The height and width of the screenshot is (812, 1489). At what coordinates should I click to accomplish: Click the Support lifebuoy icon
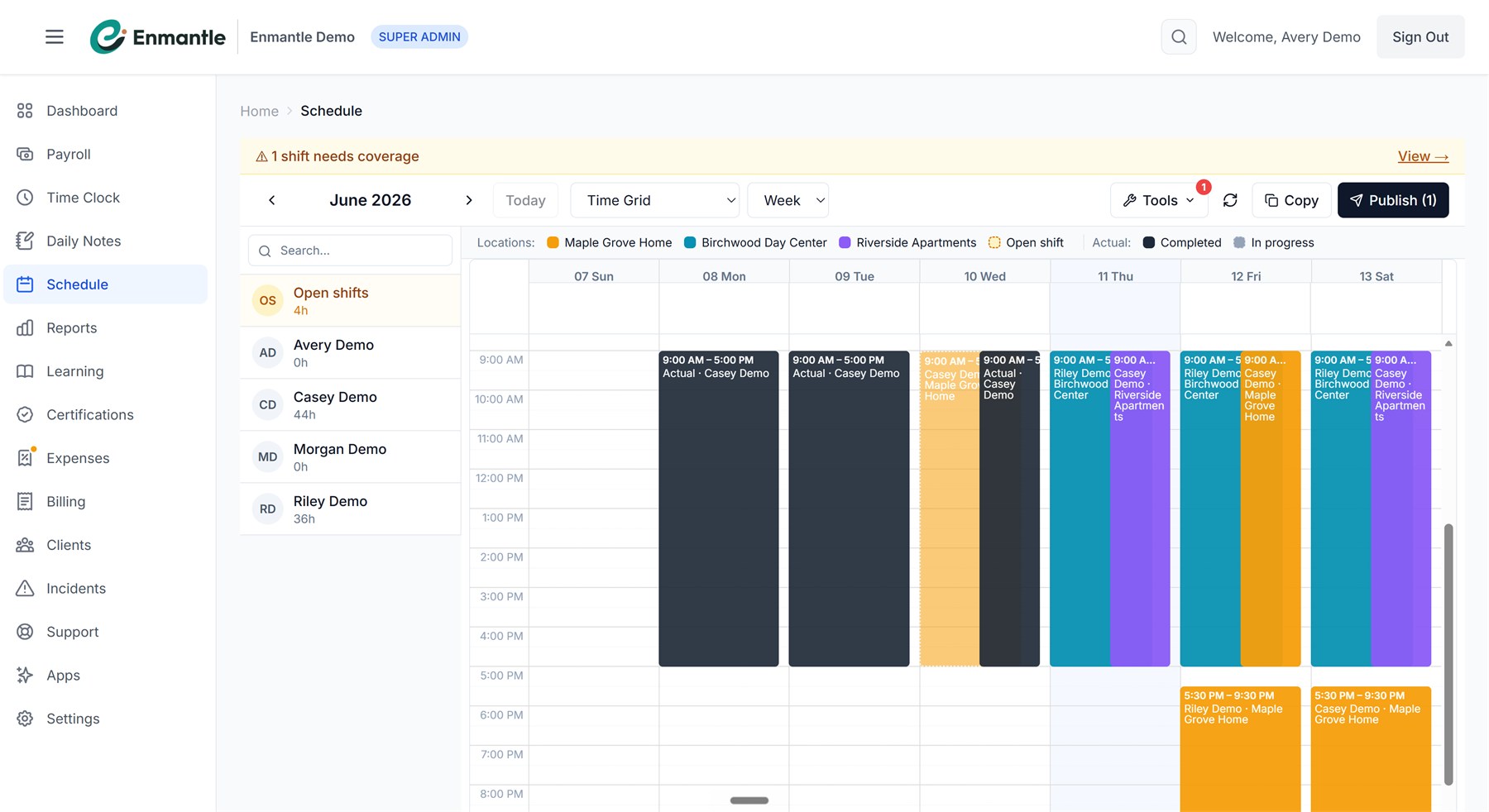(25, 632)
